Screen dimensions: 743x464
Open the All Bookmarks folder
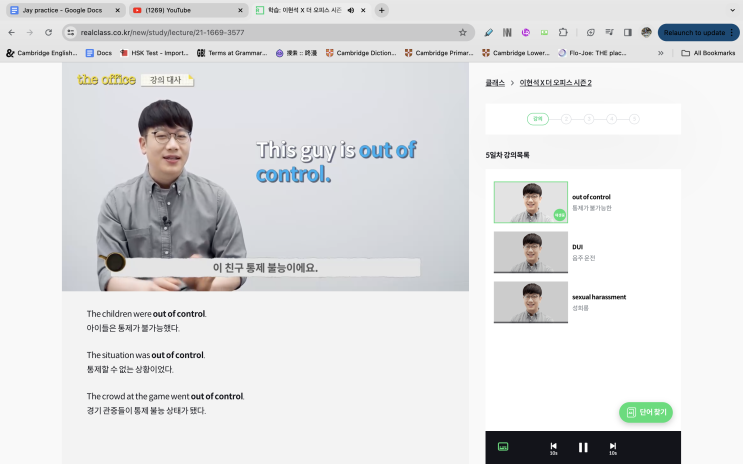point(708,53)
